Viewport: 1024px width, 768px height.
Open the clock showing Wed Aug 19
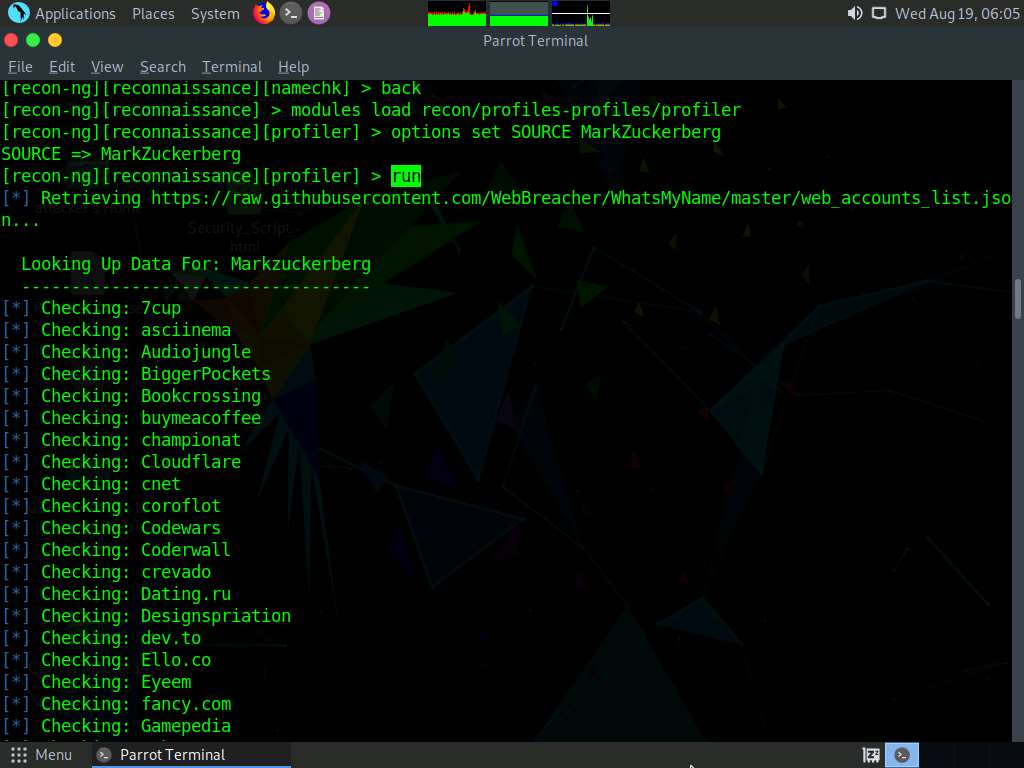957,14
